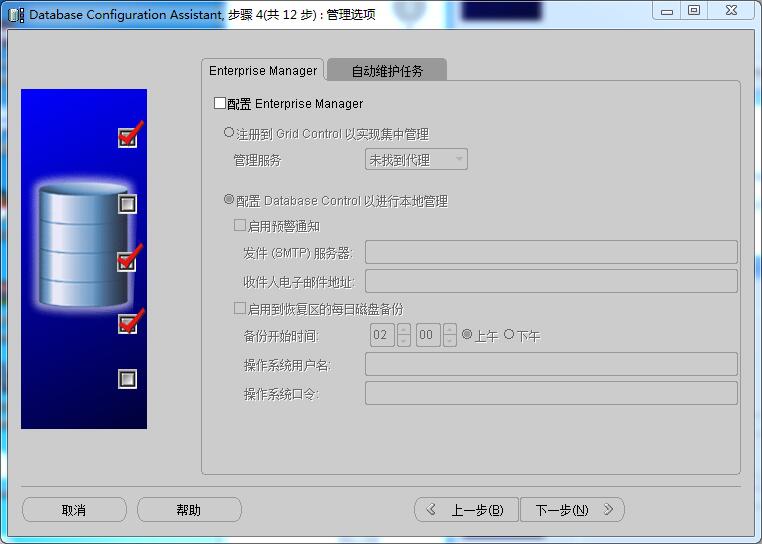Select 注册到 Grid Control 以实现集中管理 radio
762x544 pixels.
[x=229, y=132]
